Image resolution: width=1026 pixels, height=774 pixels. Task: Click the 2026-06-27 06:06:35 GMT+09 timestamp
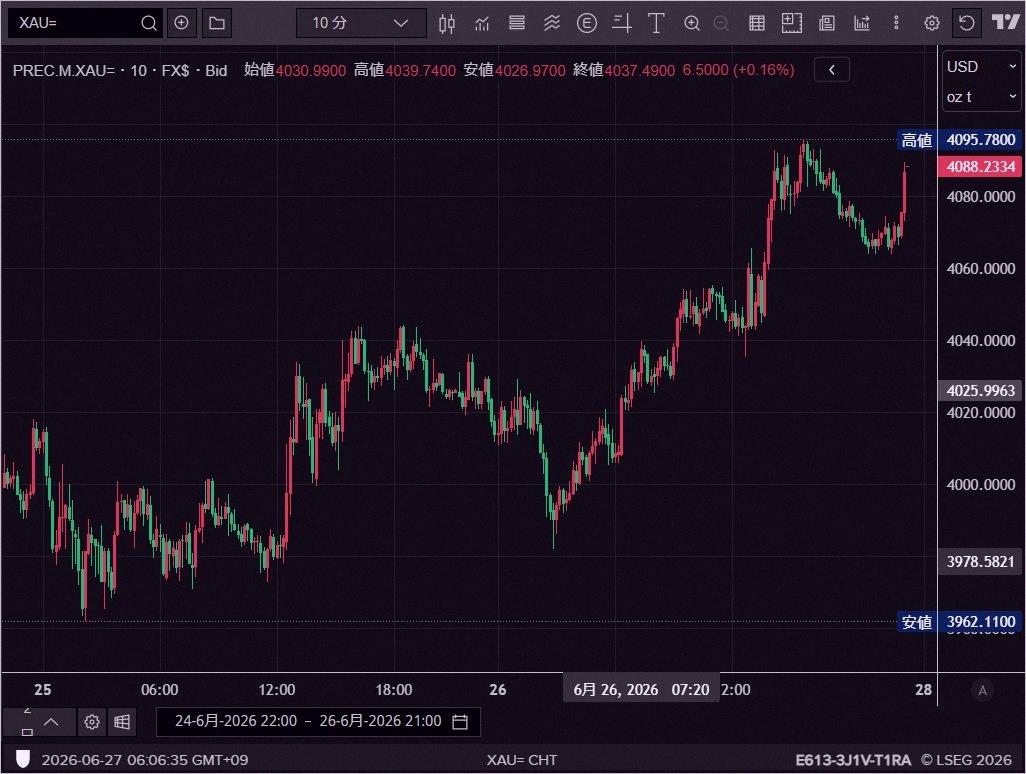point(145,760)
